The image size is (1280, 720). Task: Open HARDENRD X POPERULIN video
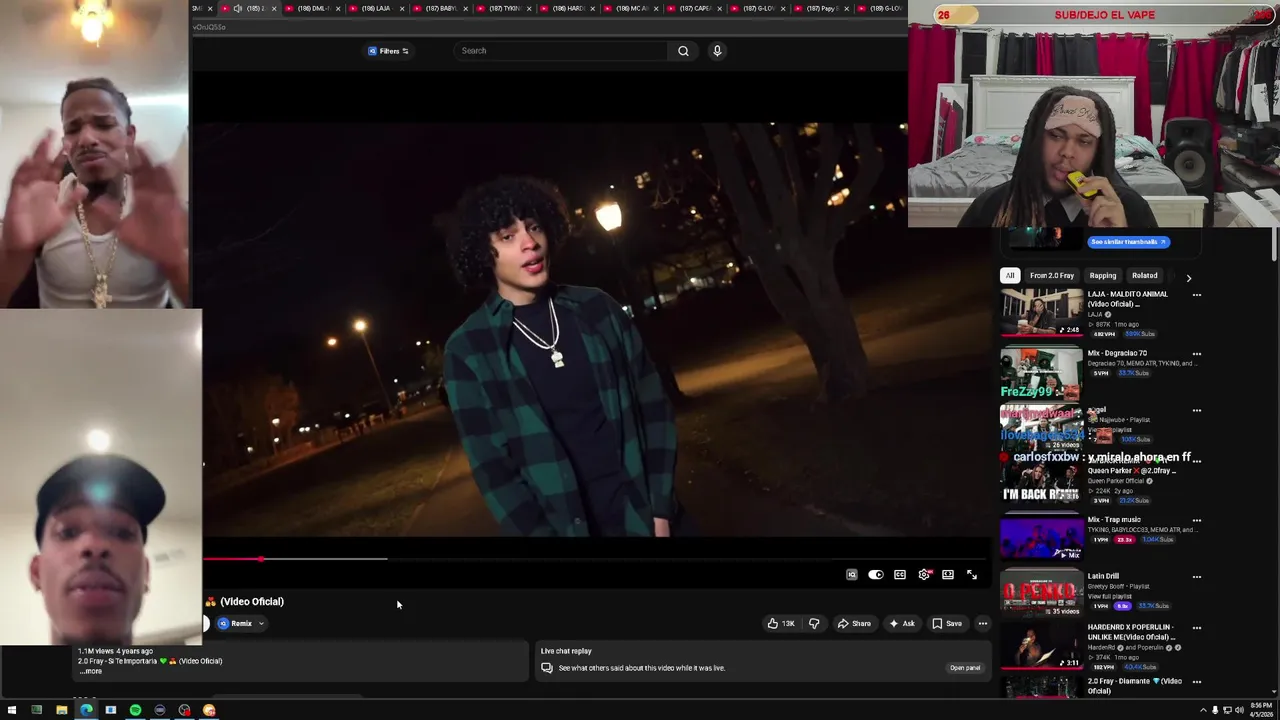[x=1041, y=648]
